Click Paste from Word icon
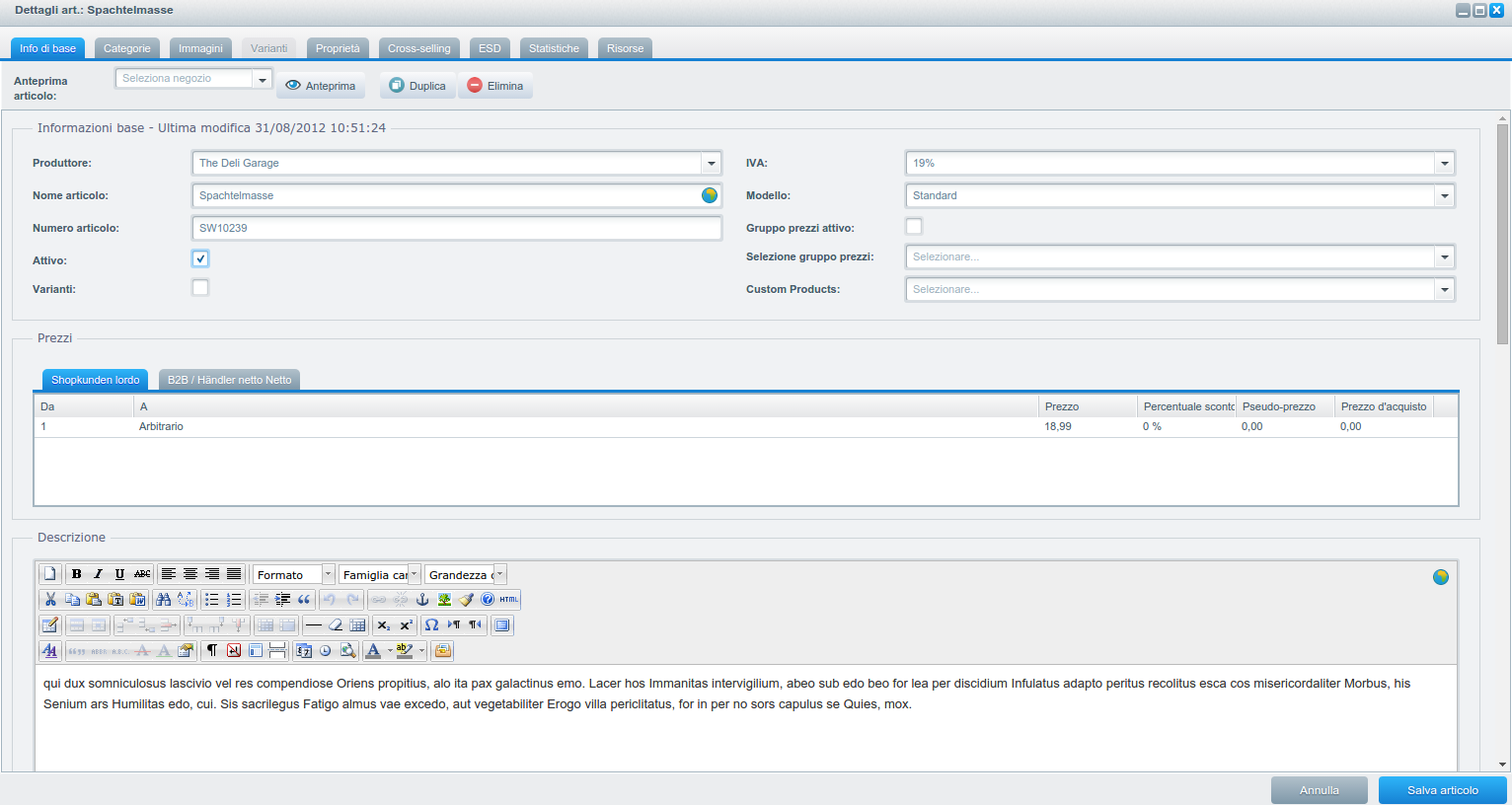Viewport: 1512px width, 805px height. point(137,600)
